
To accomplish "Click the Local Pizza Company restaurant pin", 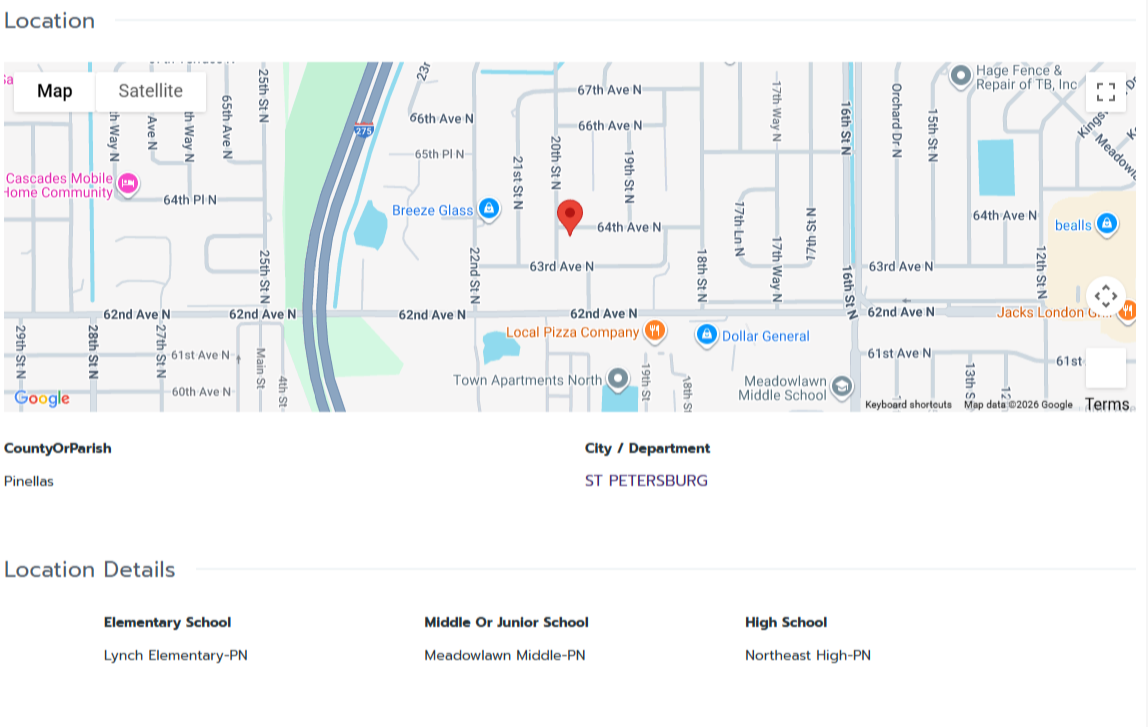I will [x=656, y=329].
